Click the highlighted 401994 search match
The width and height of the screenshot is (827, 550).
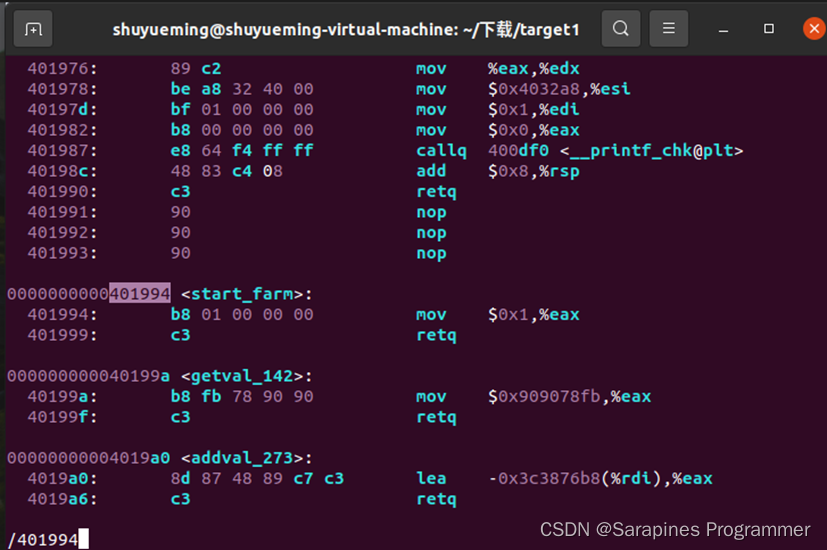(140, 293)
